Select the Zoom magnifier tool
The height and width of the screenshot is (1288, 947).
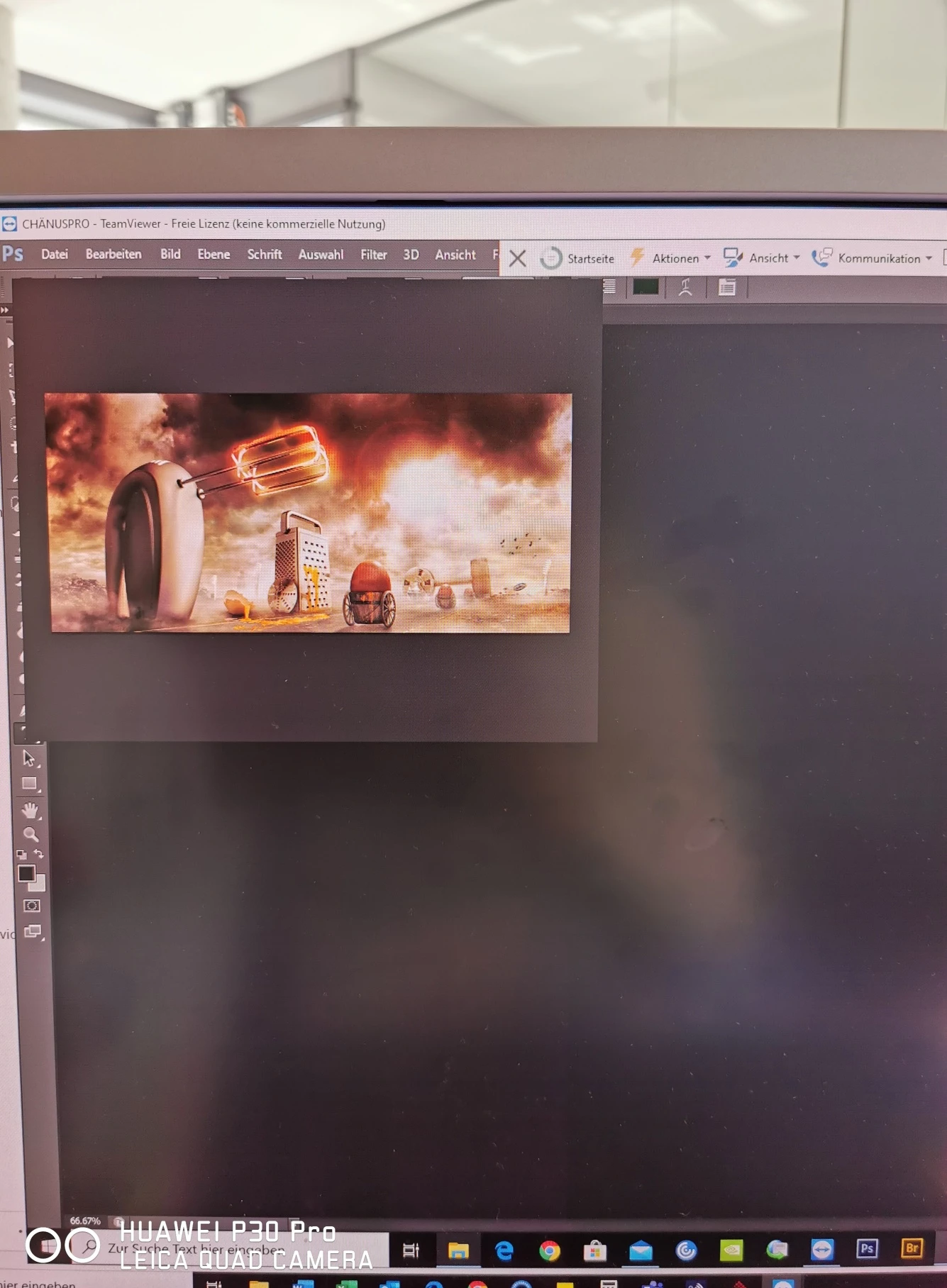[x=31, y=833]
